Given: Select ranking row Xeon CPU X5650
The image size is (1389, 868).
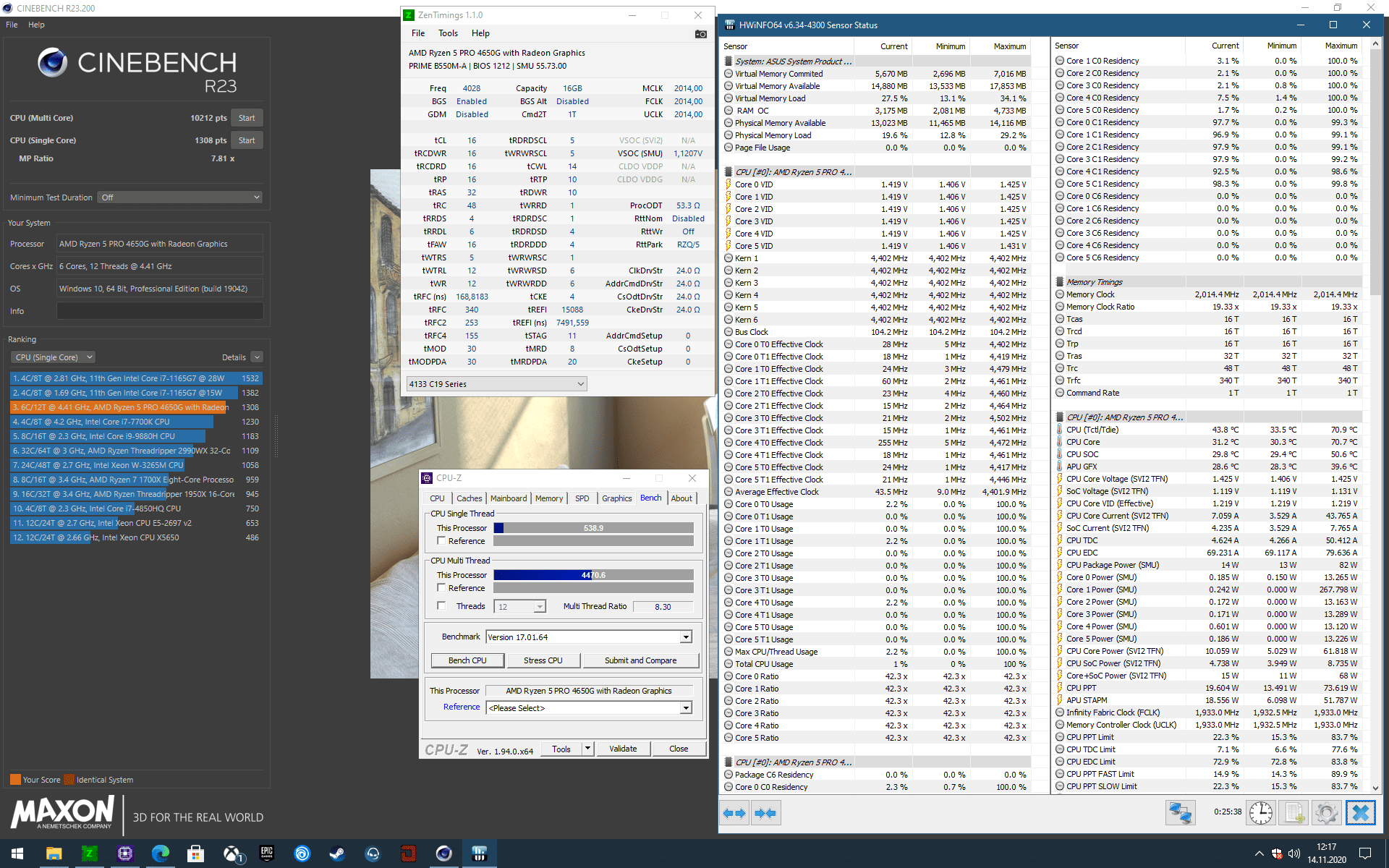Looking at the screenshot, I should point(136,537).
